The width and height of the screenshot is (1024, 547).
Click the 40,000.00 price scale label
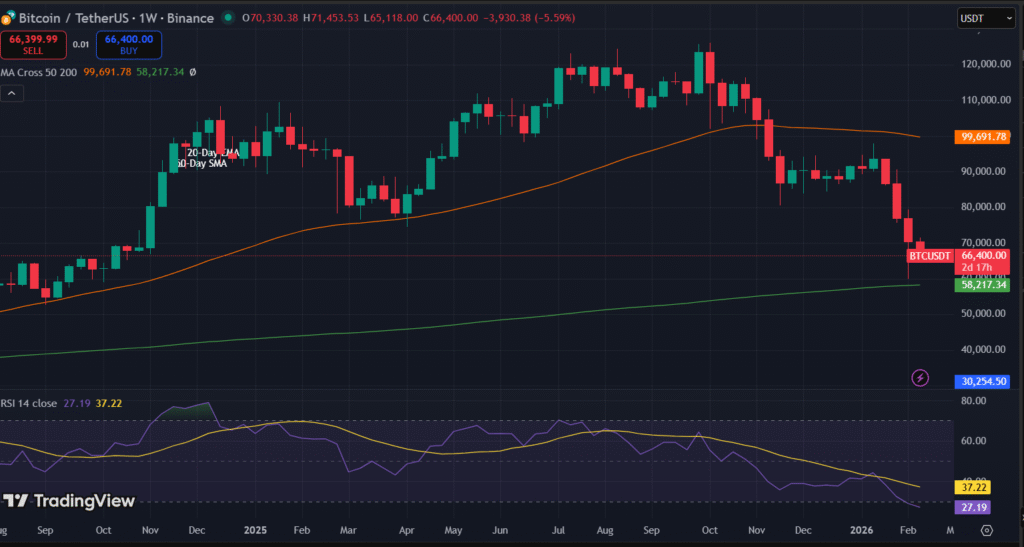pyautogui.click(x=984, y=349)
